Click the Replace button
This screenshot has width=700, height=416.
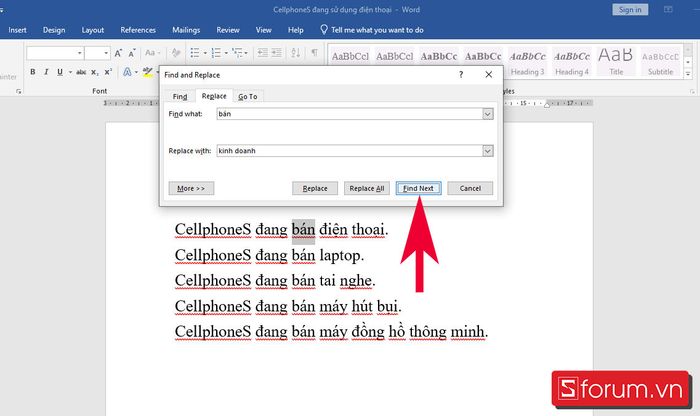(x=315, y=188)
